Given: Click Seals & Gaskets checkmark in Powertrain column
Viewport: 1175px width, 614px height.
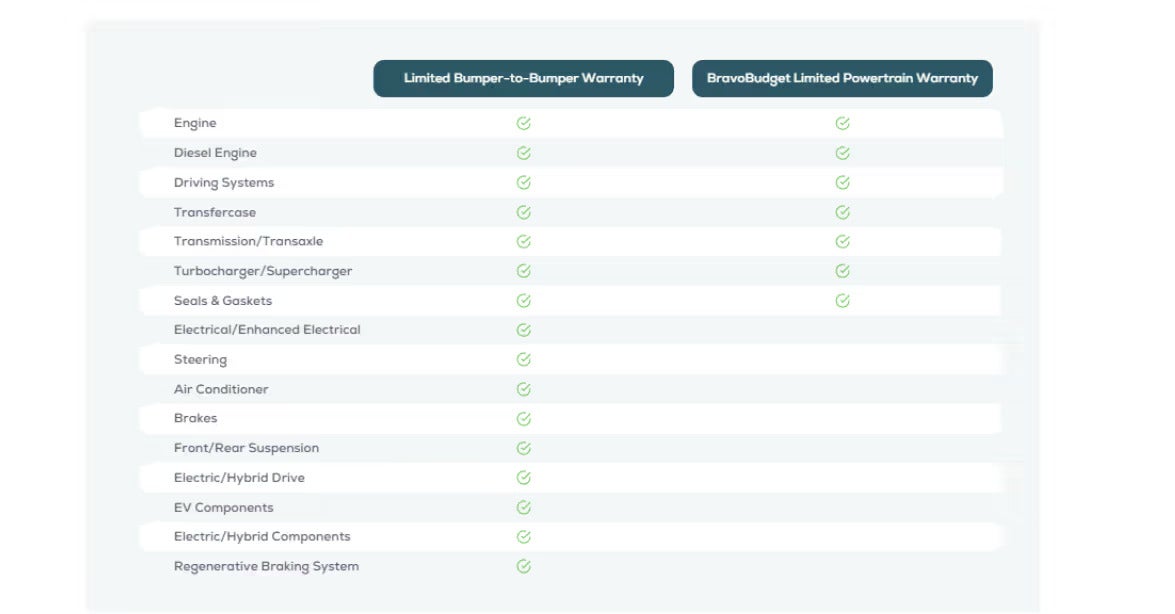Looking at the screenshot, I should click(842, 300).
